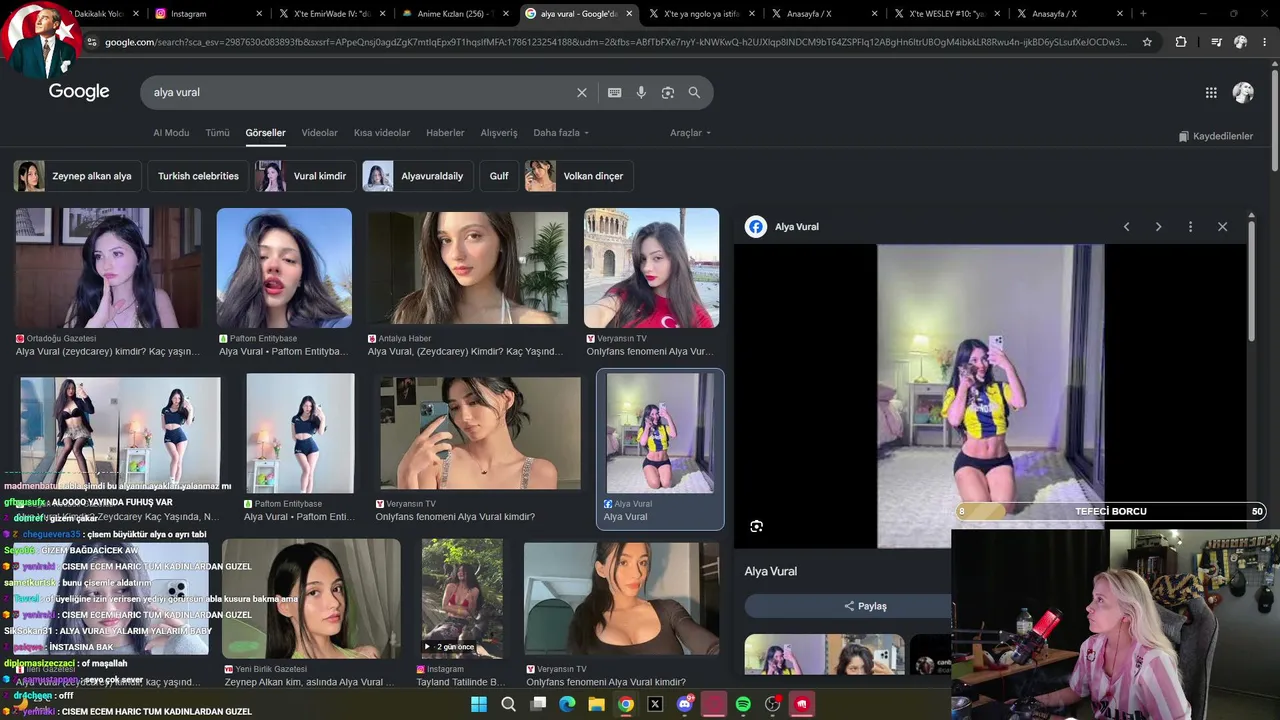Open OBS Studio from the taskbar
This screenshot has height=720, width=1280.
[x=772, y=704]
